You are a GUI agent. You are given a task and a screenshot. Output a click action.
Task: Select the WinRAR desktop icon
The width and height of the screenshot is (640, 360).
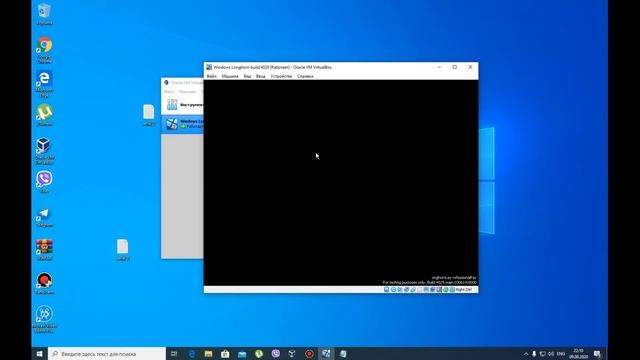[x=44, y=250]
